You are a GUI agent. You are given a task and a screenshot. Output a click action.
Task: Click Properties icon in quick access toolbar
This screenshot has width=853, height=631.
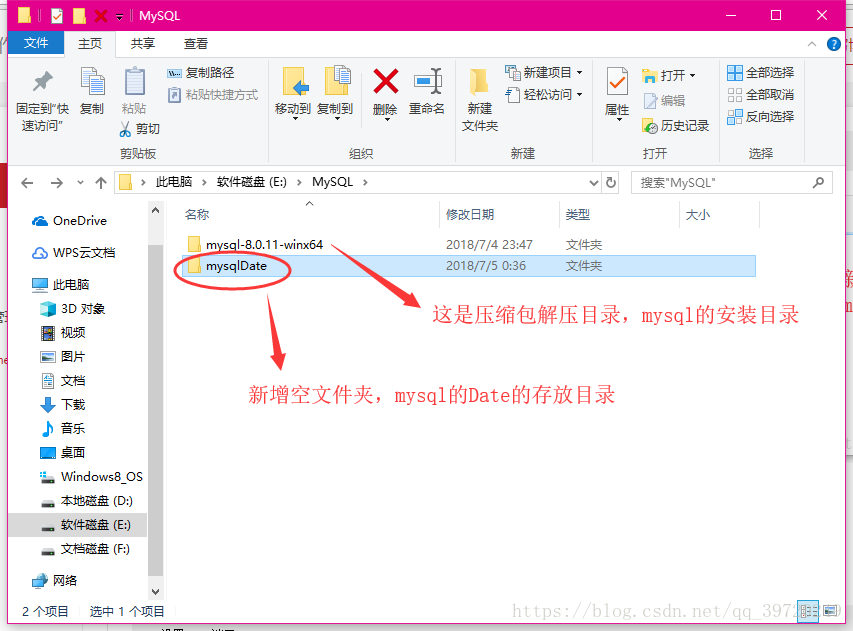pyautogui.click(x=57, y=15)
